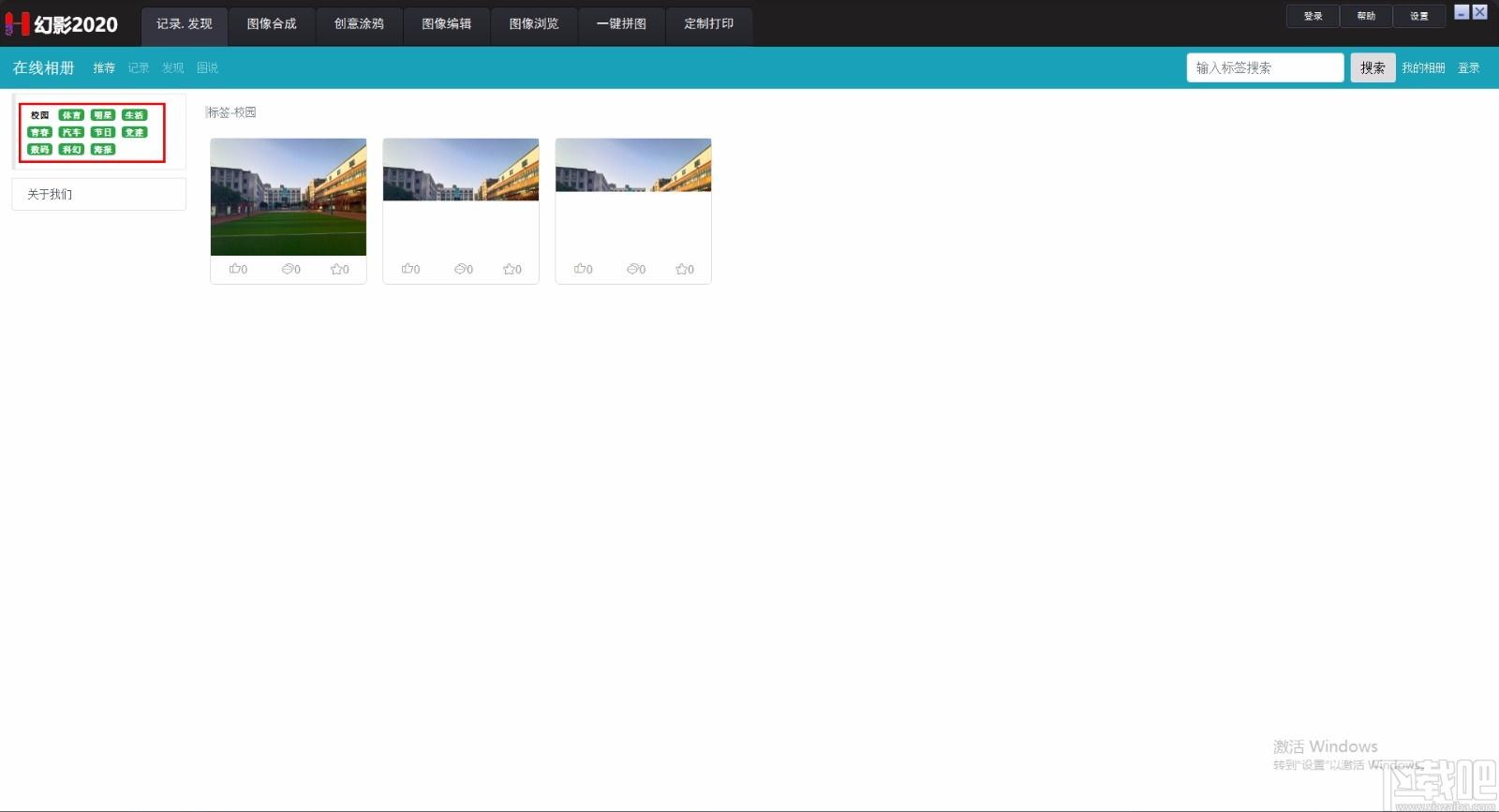Switch to the 图像合成 tab
This screenshot has height=812, width=1499.
272,24
